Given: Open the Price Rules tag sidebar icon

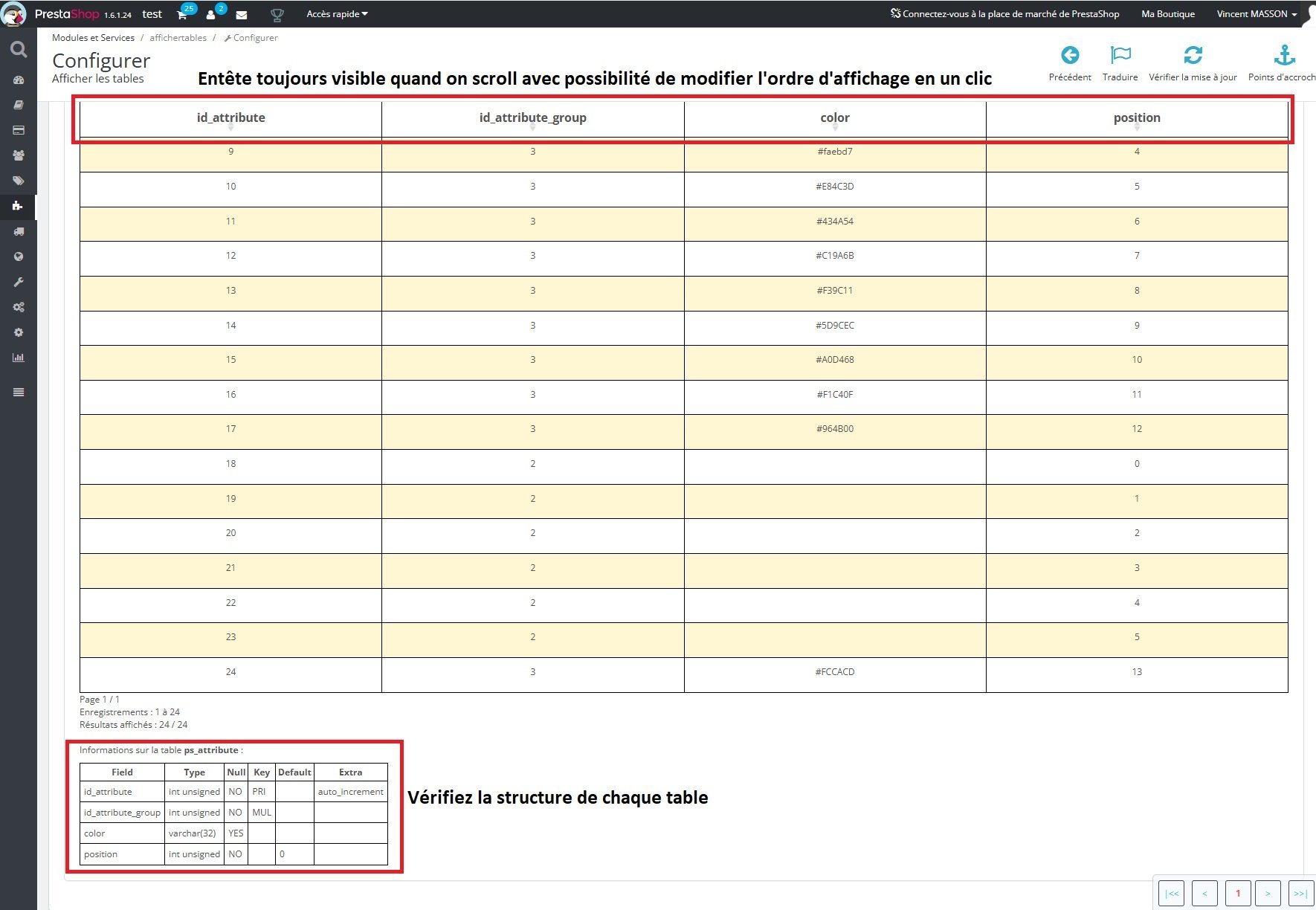Looking at the screenshot, I should [x=19, y=181].
